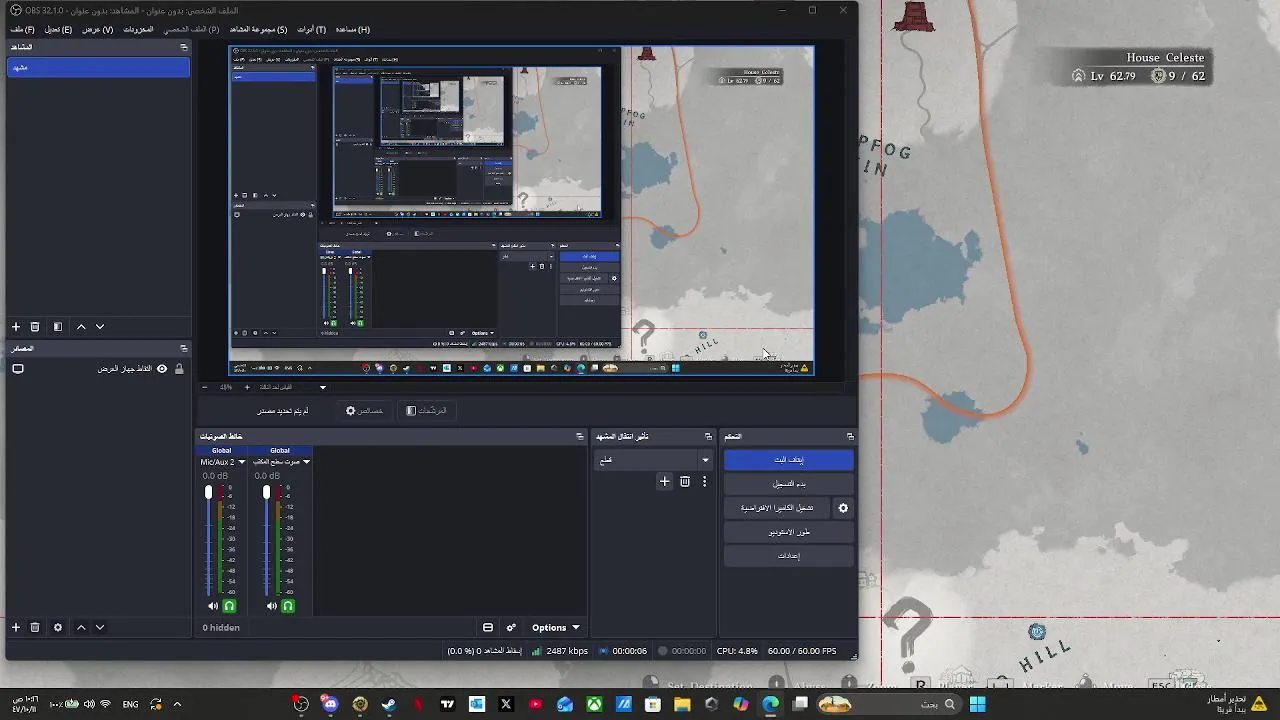Move source up in Sources panel

coord(81,628)
